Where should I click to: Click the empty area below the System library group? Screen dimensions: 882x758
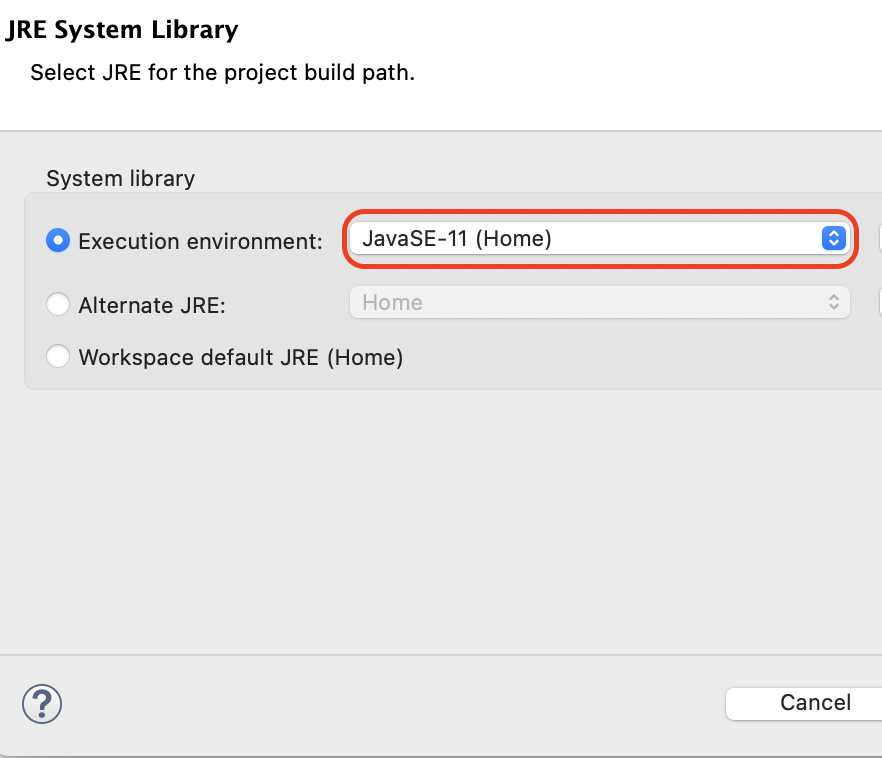click(x=441, y=520)
